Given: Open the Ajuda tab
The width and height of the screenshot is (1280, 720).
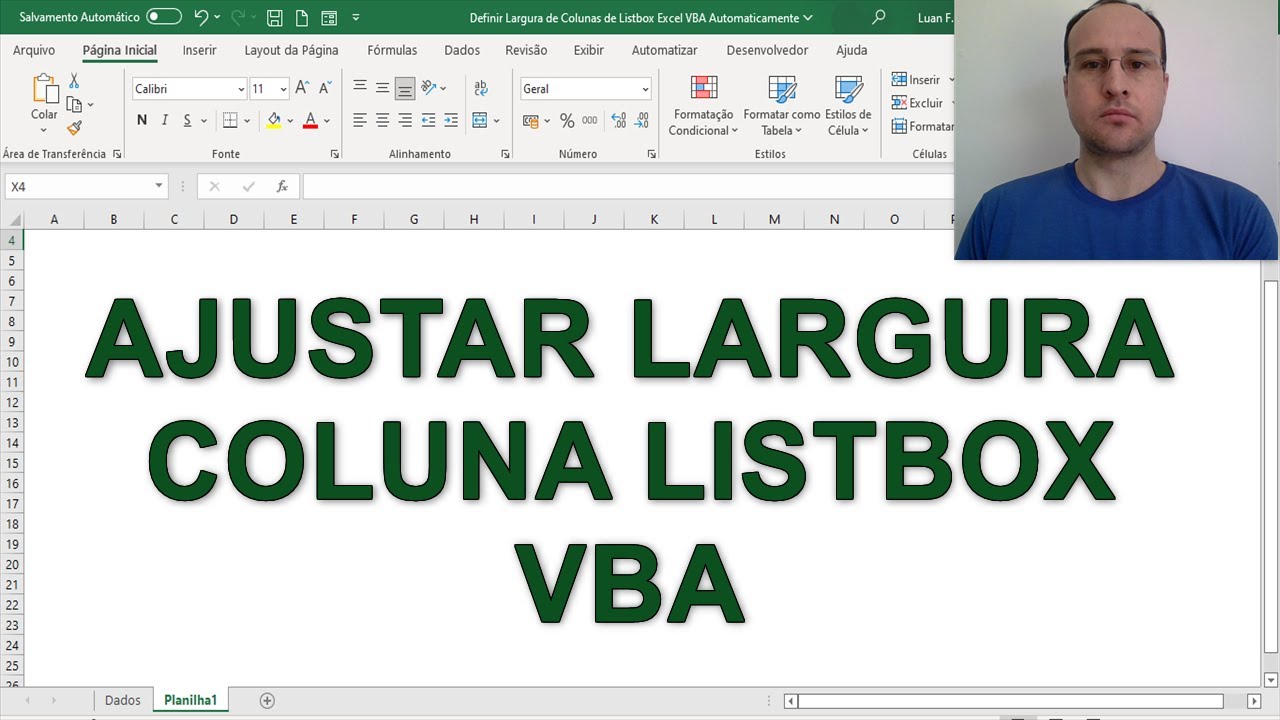Looking at the screenshot, I should click(x=851, y=50).
